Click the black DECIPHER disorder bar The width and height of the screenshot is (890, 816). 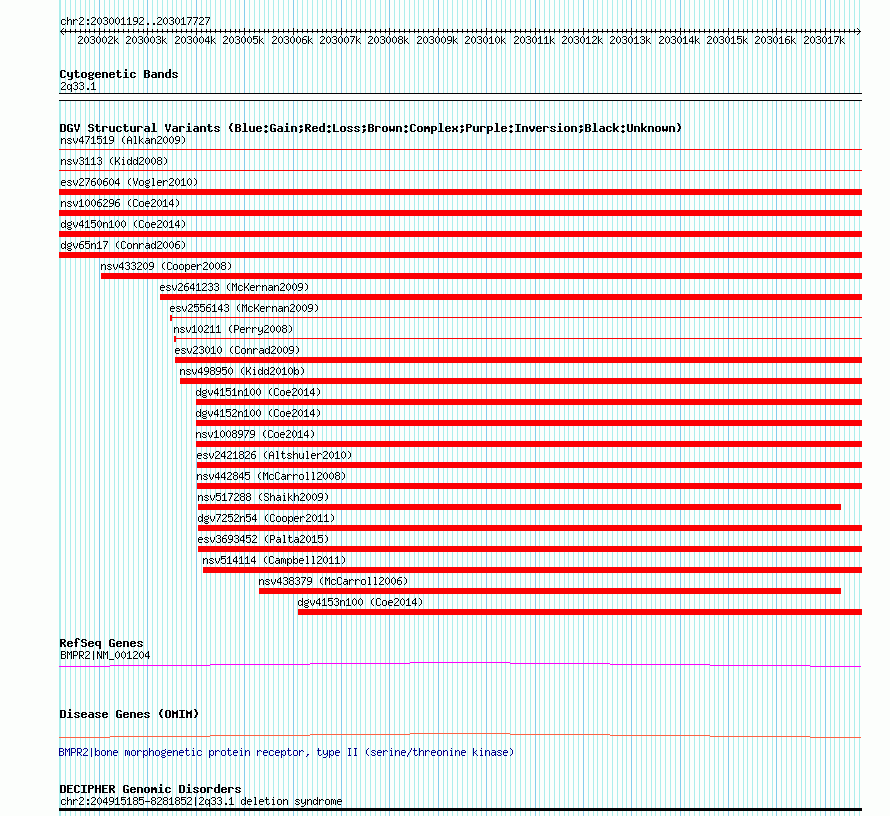pos(460,810)
